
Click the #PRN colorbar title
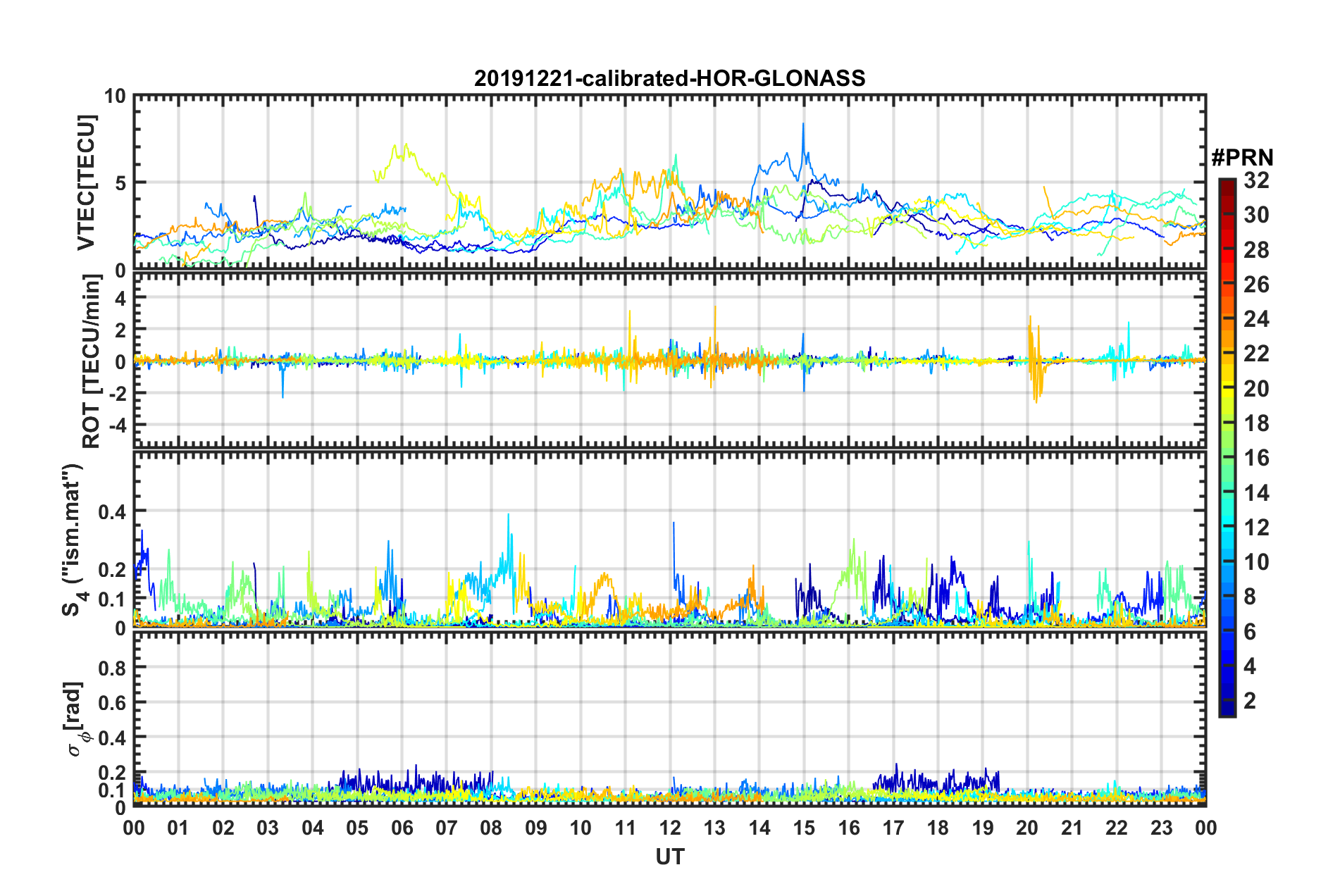(x=1242, y=158)
